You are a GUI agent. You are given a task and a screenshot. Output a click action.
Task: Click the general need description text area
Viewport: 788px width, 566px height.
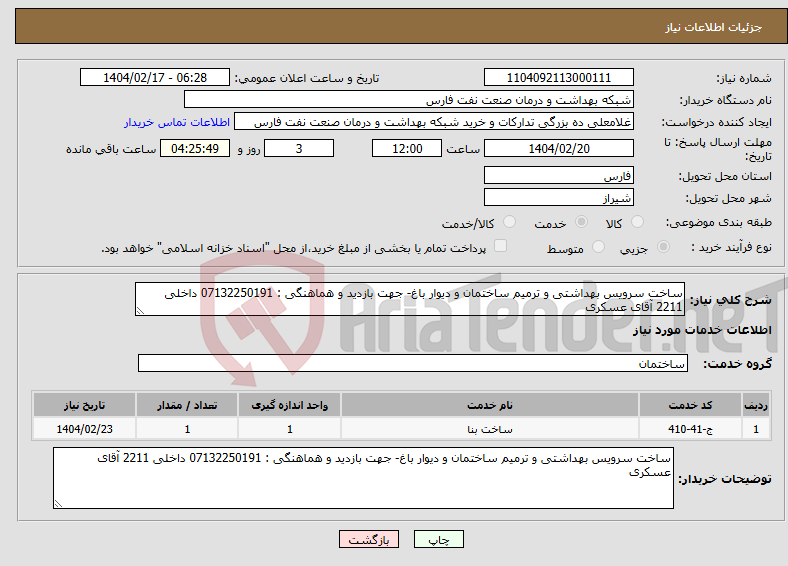410,299
